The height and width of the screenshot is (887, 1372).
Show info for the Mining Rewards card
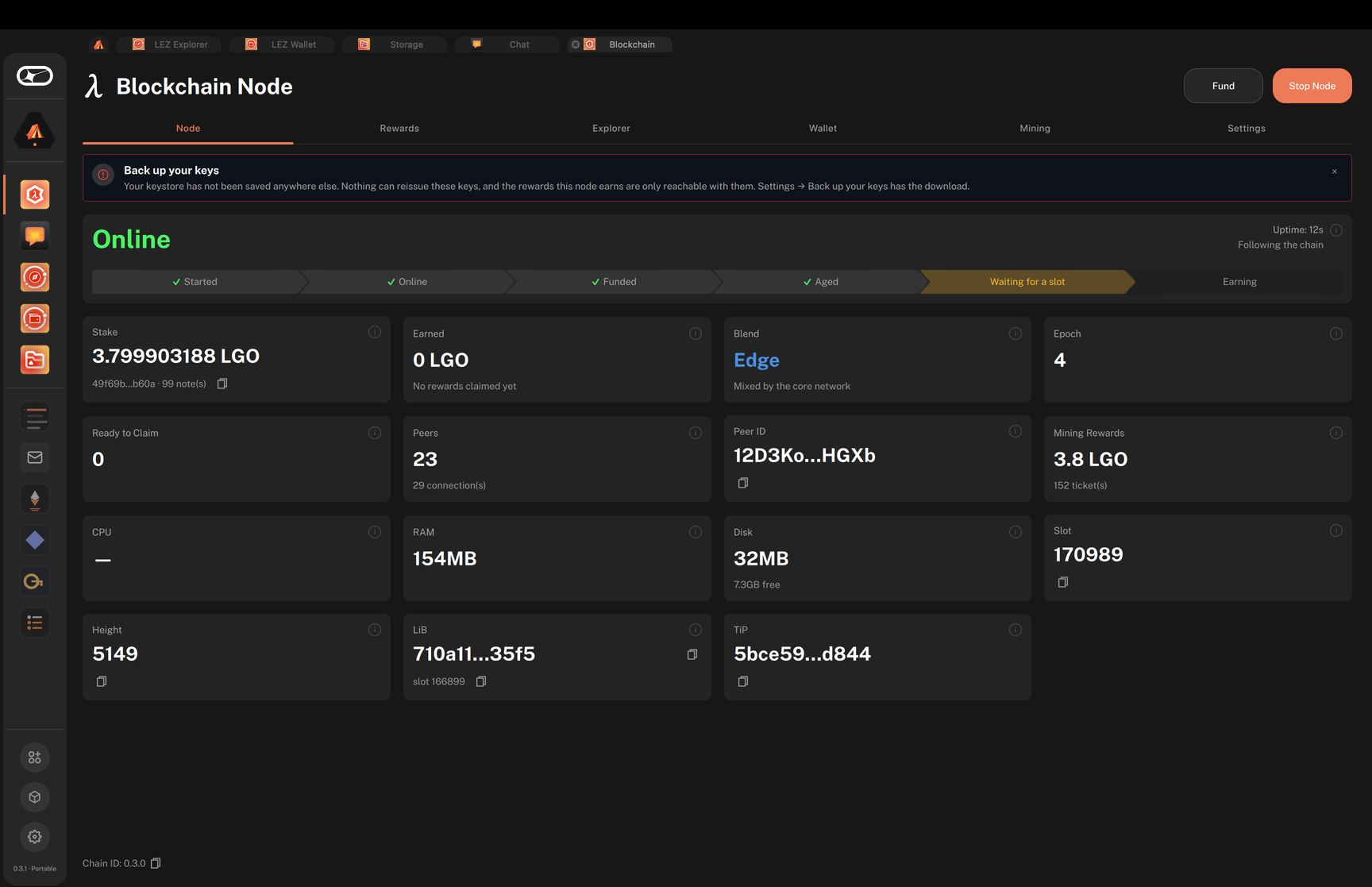point(1336,433)
